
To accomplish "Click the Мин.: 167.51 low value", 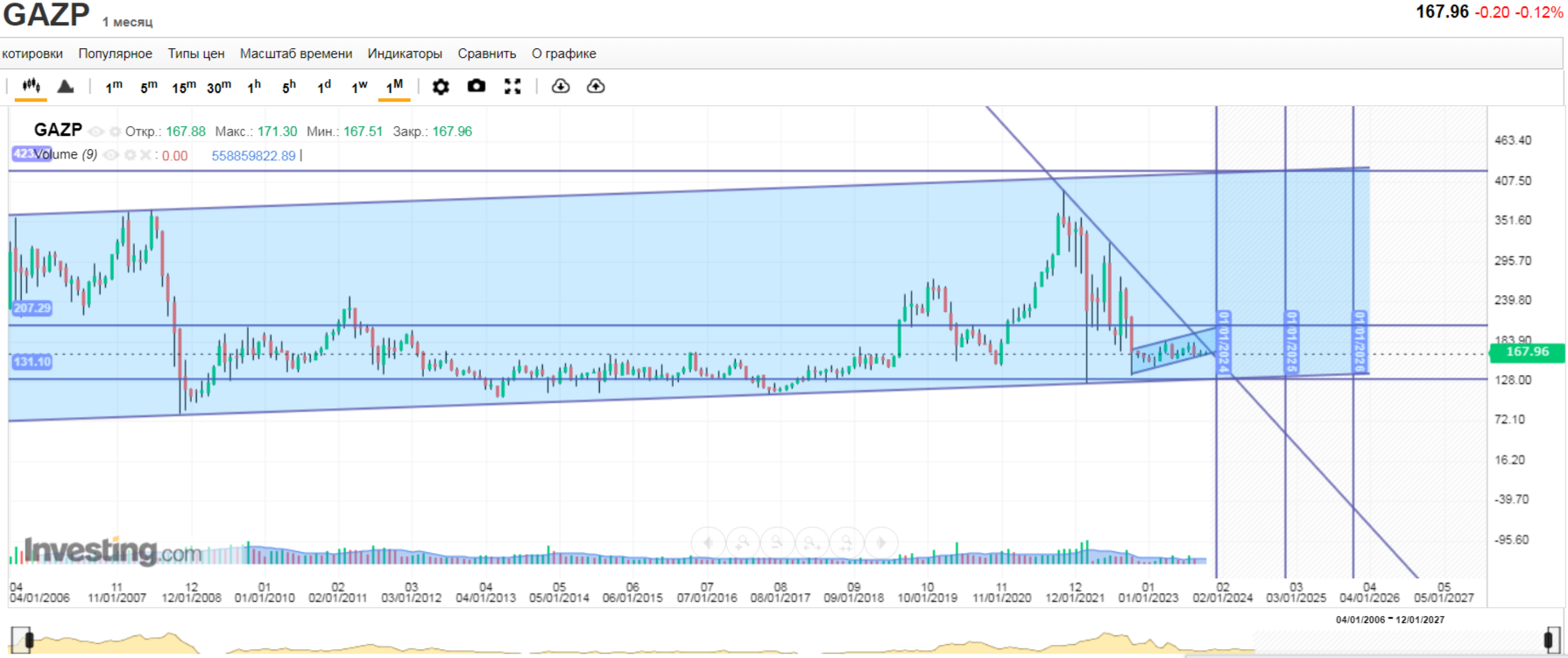I will 345,131.
